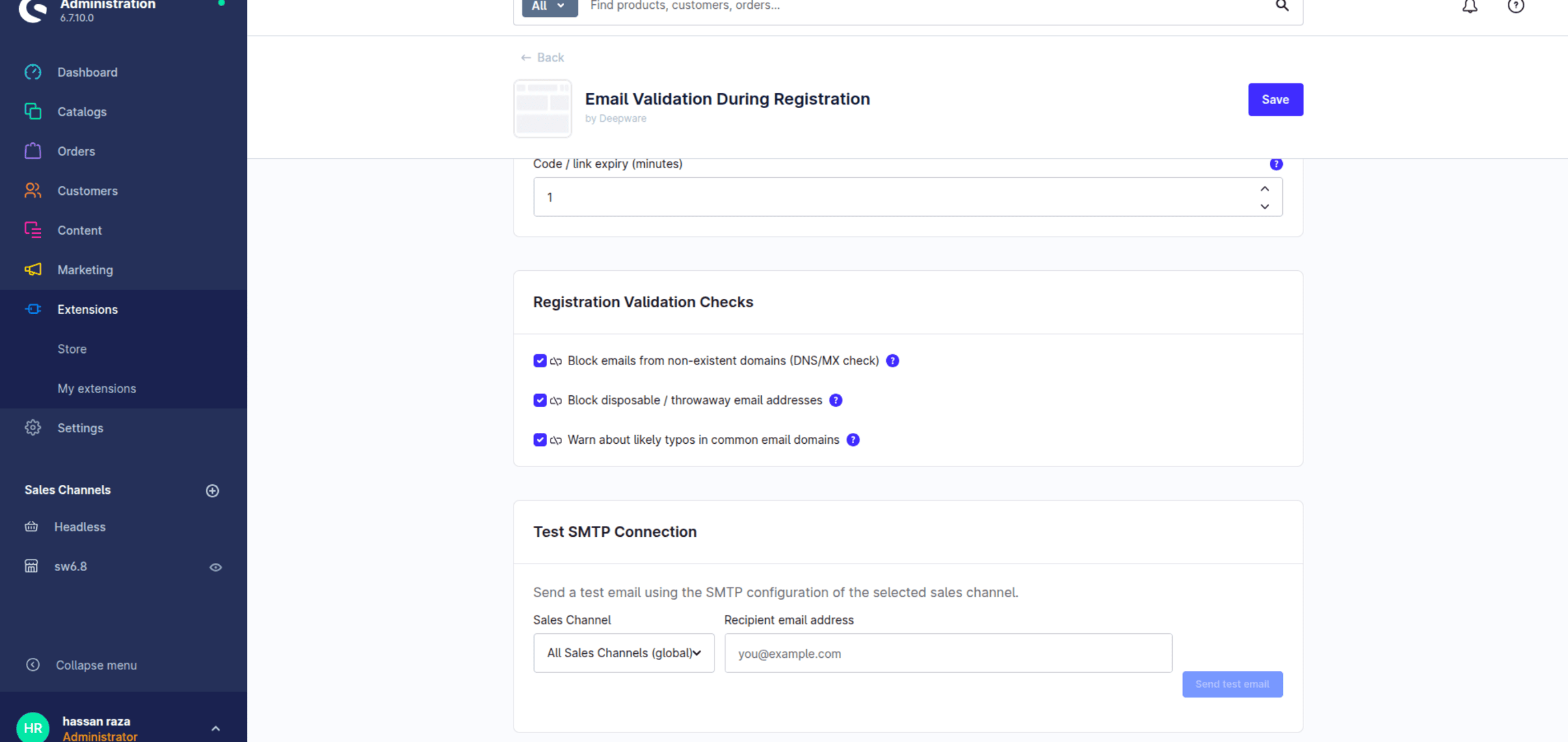Open the All search filter dropdown
The height and width of the screenshot is (742, 1568).
pyautogui.click(x=550, y=6)
